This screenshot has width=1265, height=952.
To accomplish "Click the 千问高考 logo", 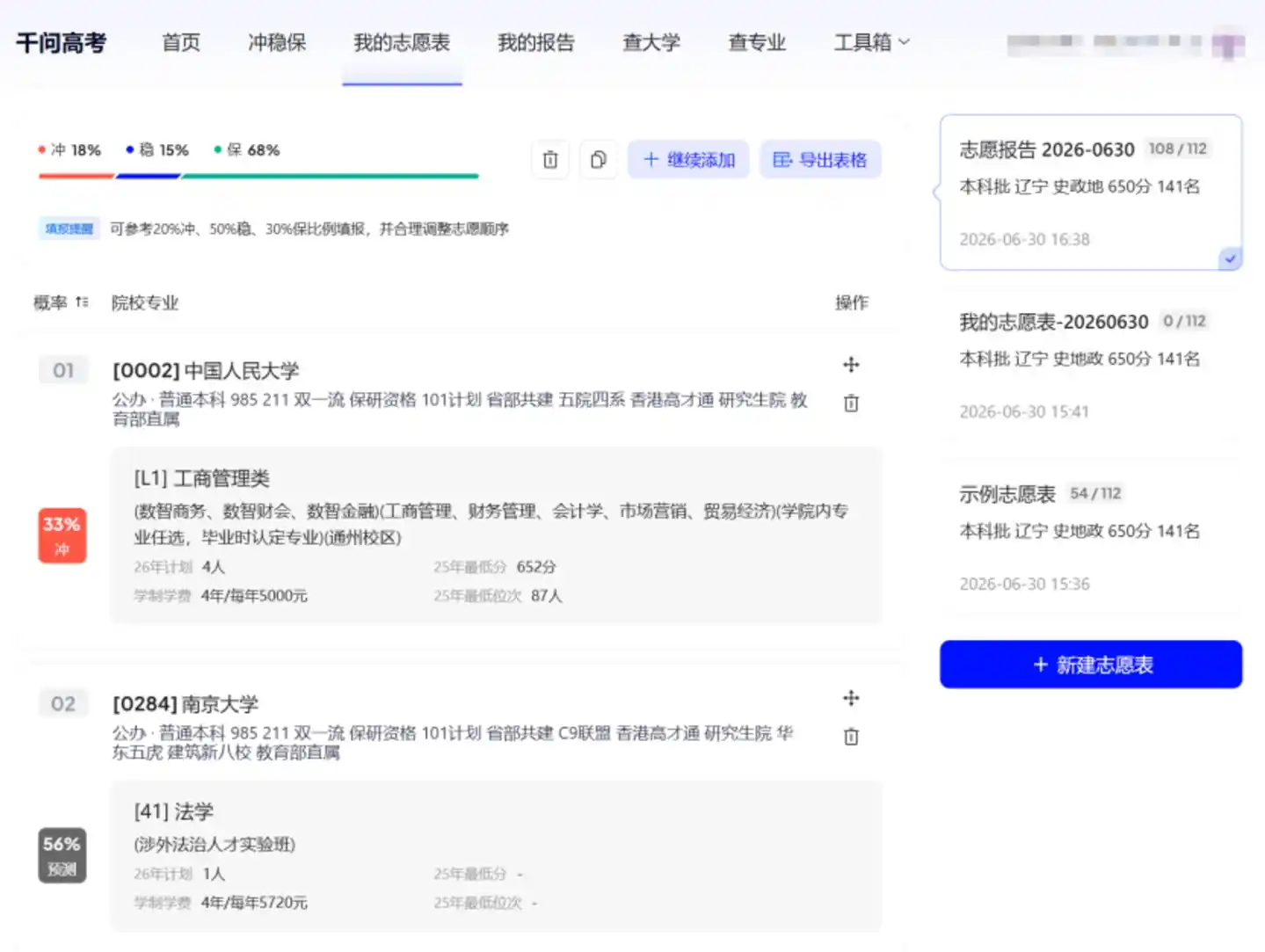I will [x=61, y=42].
